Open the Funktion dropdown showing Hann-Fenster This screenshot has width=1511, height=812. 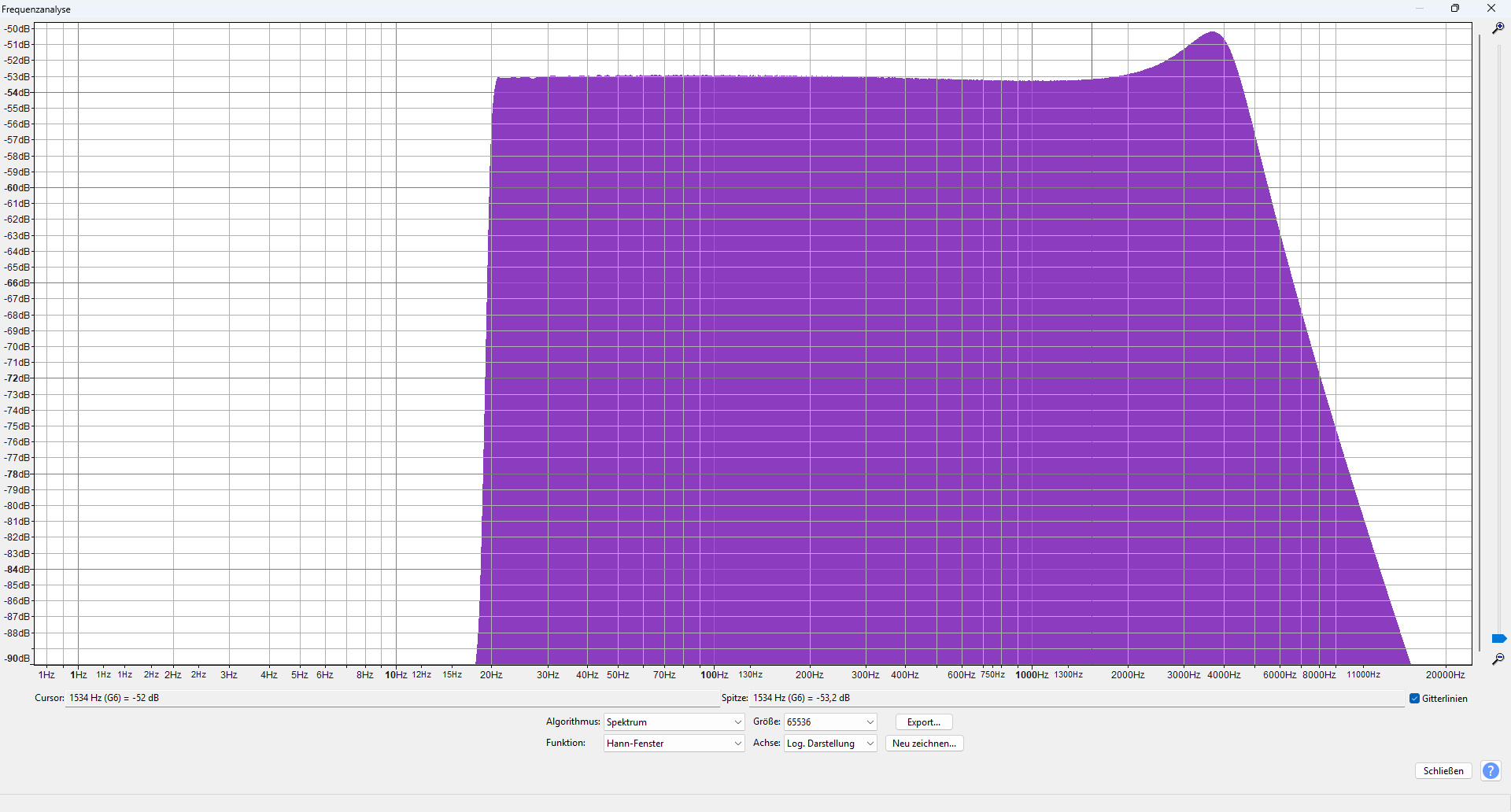click(674, 744)
